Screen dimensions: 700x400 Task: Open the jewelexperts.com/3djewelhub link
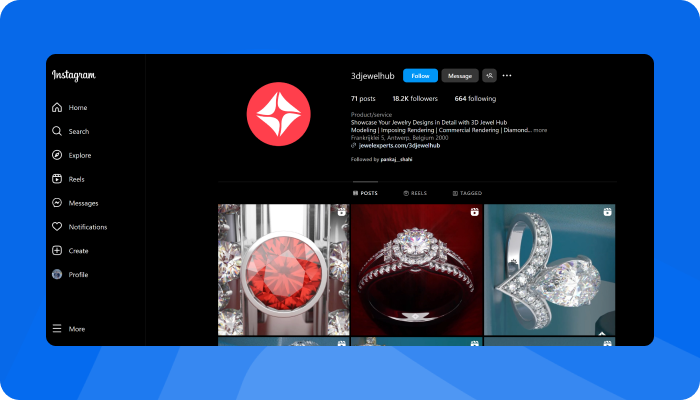400,146
